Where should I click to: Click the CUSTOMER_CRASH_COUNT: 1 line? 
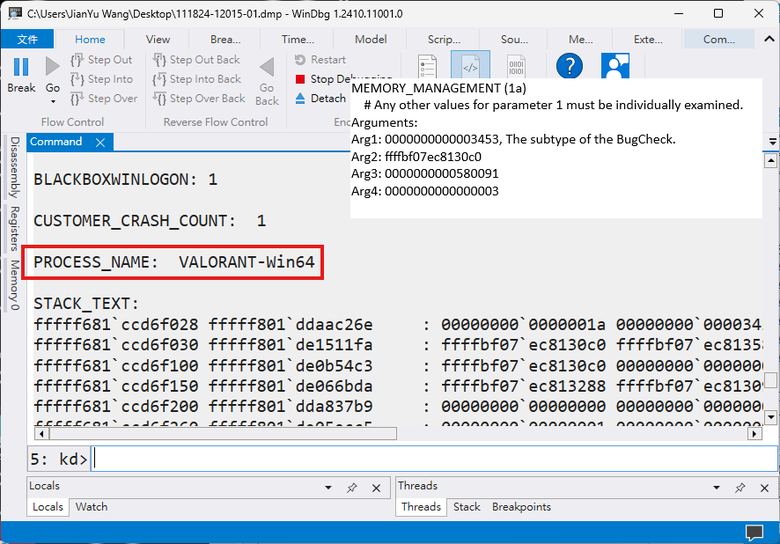point(149,221)
